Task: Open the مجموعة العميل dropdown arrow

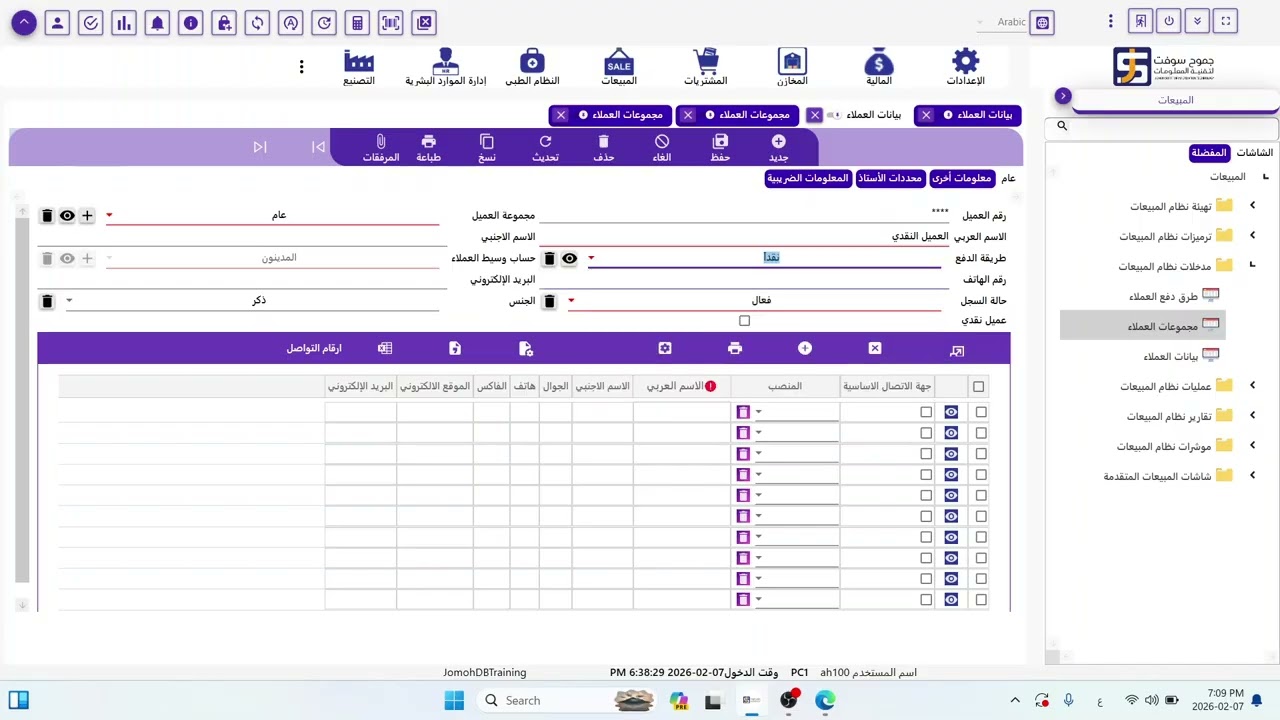Action: [110, 215]
